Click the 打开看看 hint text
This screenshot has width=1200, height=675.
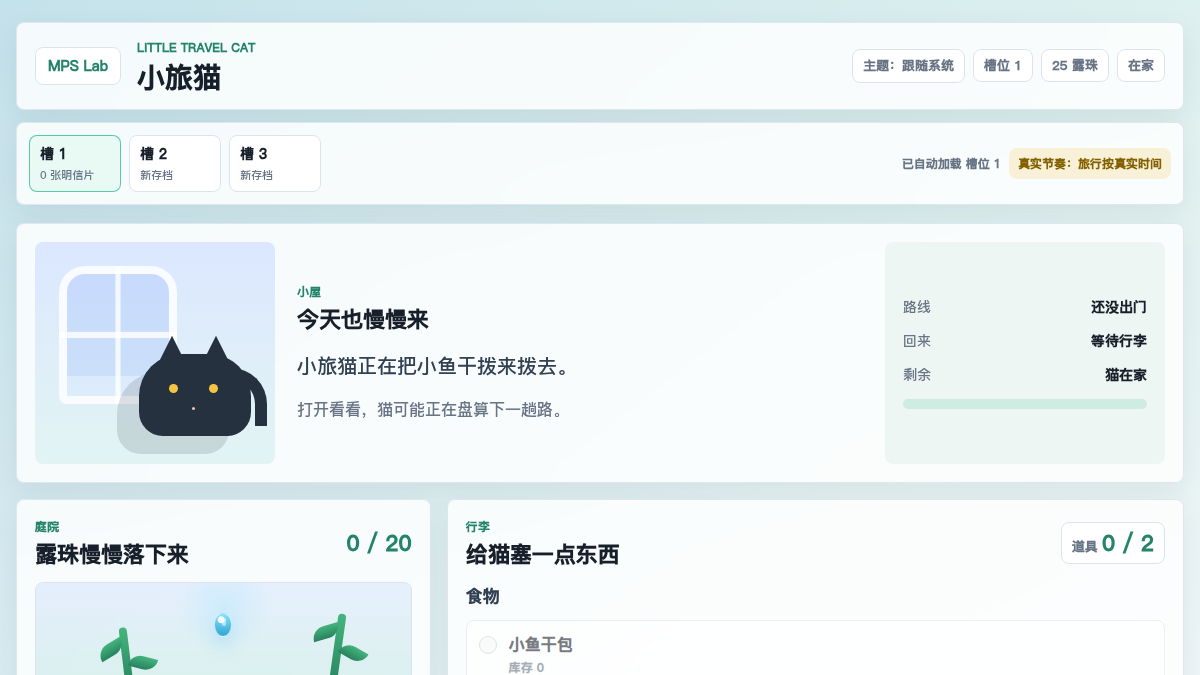click(x=431, y=410)
